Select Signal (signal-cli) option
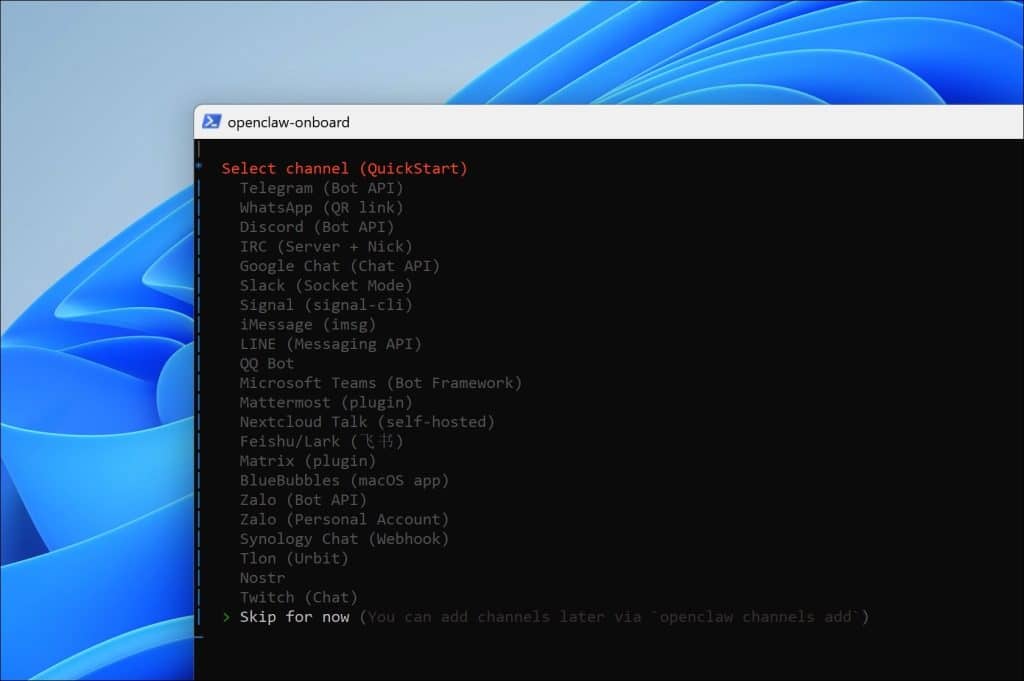The image size is (1024, 681). (325, 305)
